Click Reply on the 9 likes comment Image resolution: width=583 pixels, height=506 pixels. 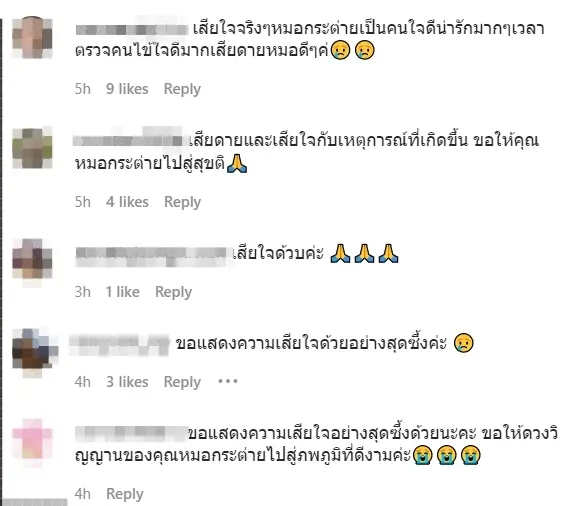tap(182, 89)
